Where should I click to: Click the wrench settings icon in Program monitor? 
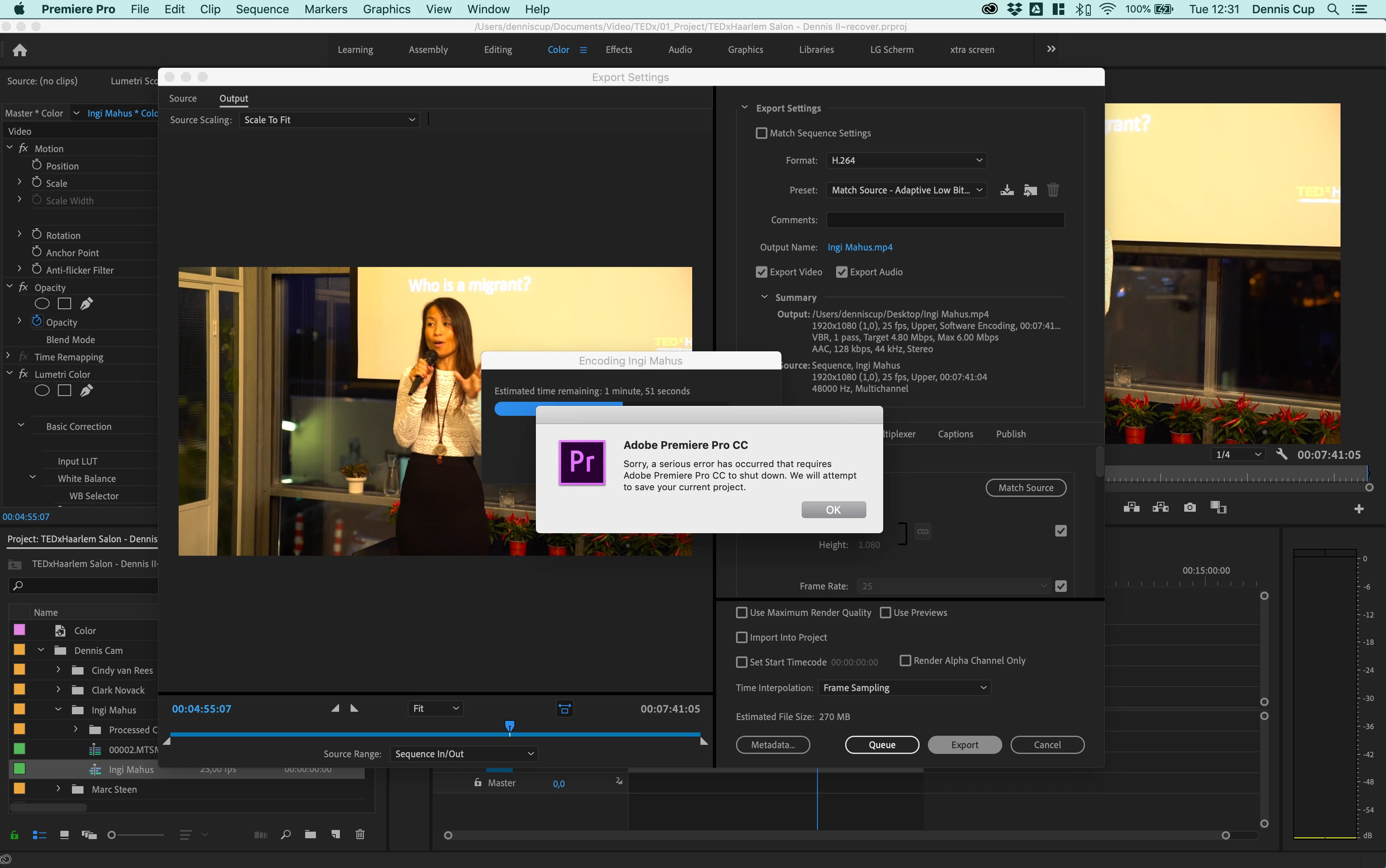tap(1281, 454)
